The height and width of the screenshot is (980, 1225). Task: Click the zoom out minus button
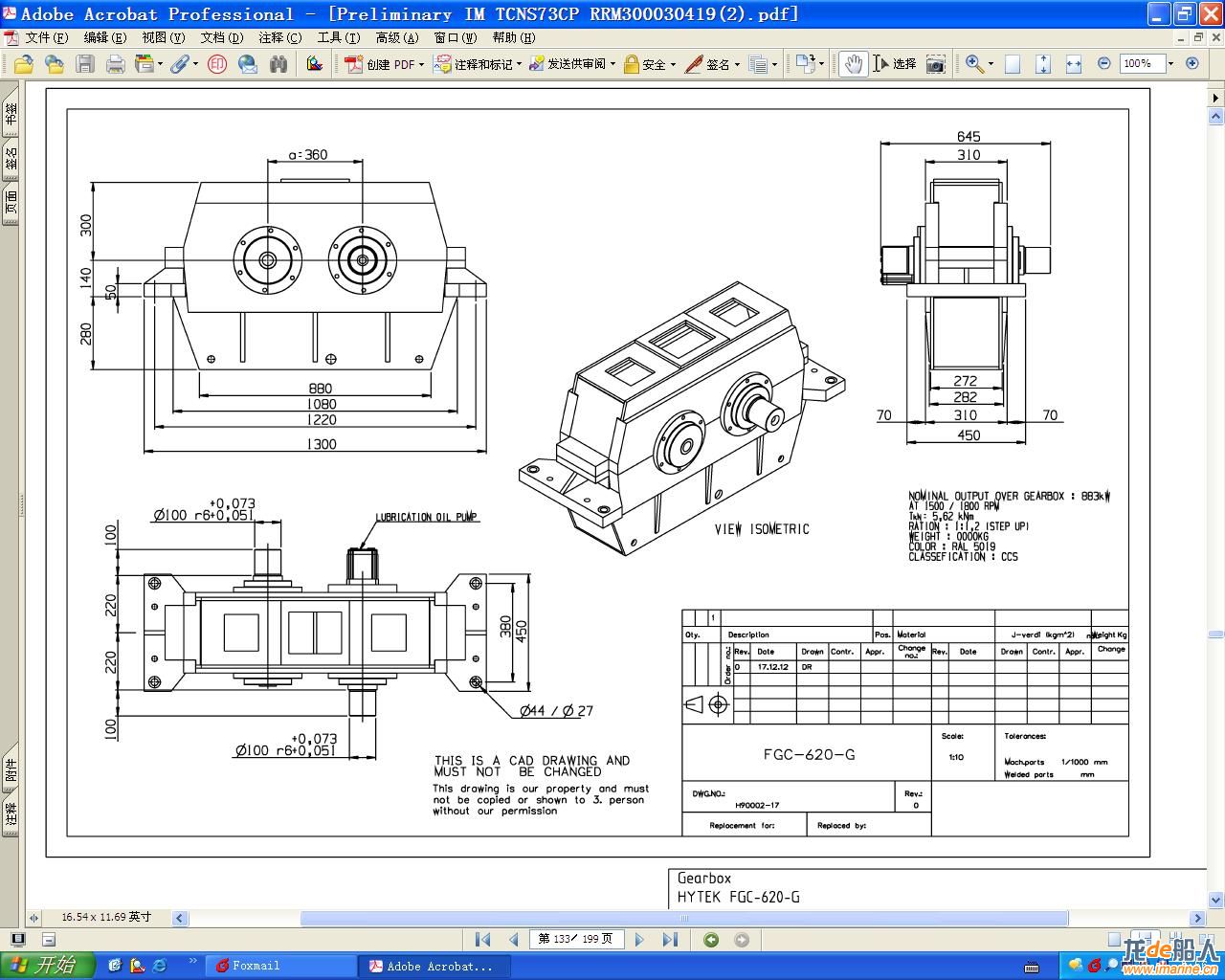click(1103, 63)
